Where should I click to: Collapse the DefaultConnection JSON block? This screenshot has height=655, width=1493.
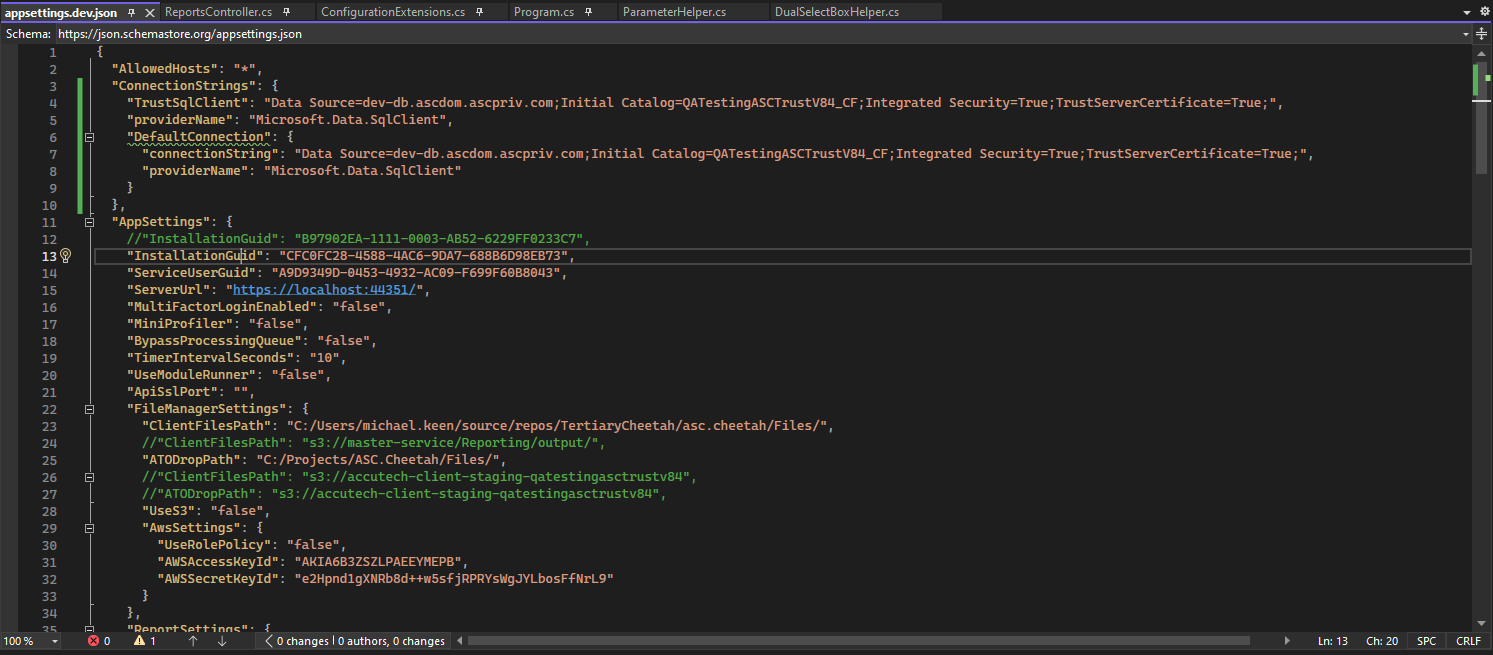point(89,137)
